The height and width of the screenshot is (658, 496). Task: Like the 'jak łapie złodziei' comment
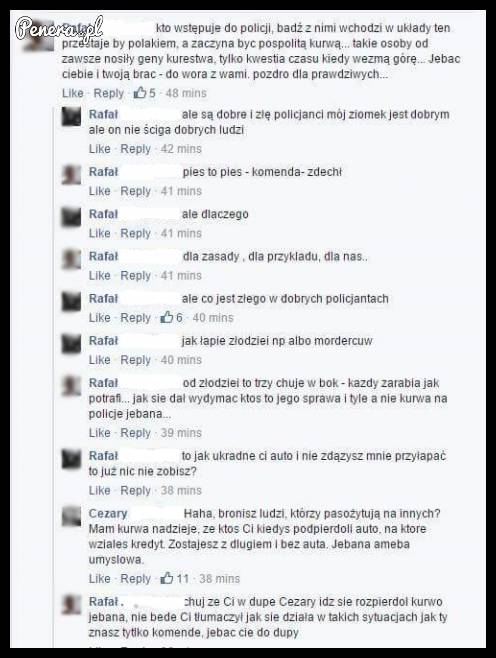click(x=99, y=360)
